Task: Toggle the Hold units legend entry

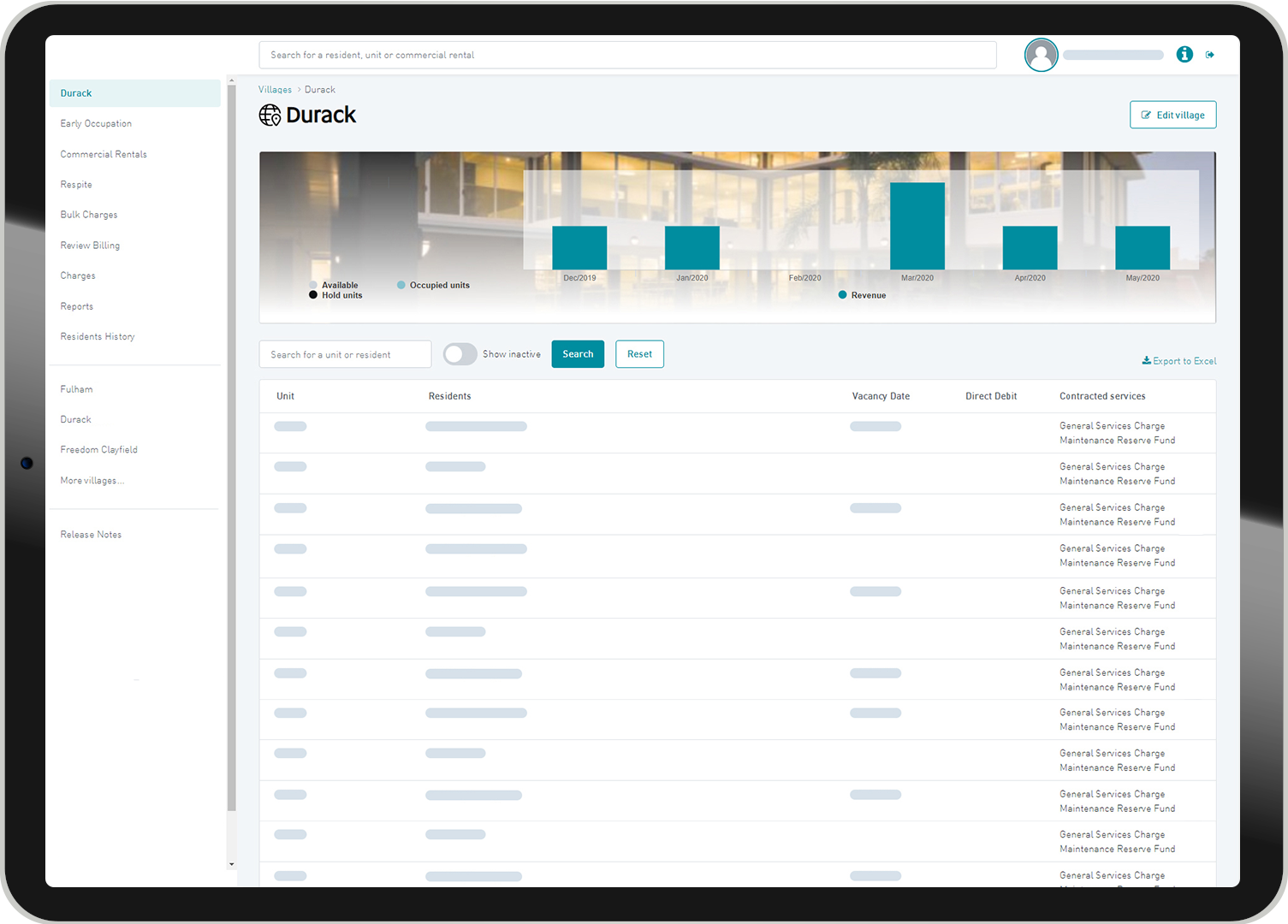Action: tap(335, 295)
